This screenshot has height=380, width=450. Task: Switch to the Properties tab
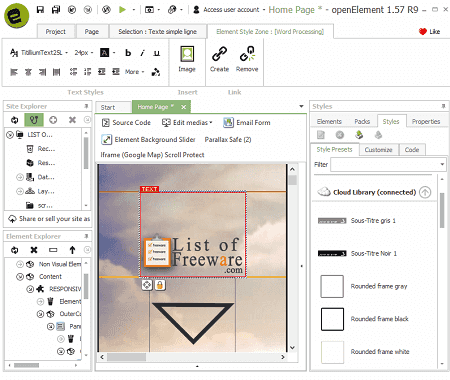click(x=426, y=122)
